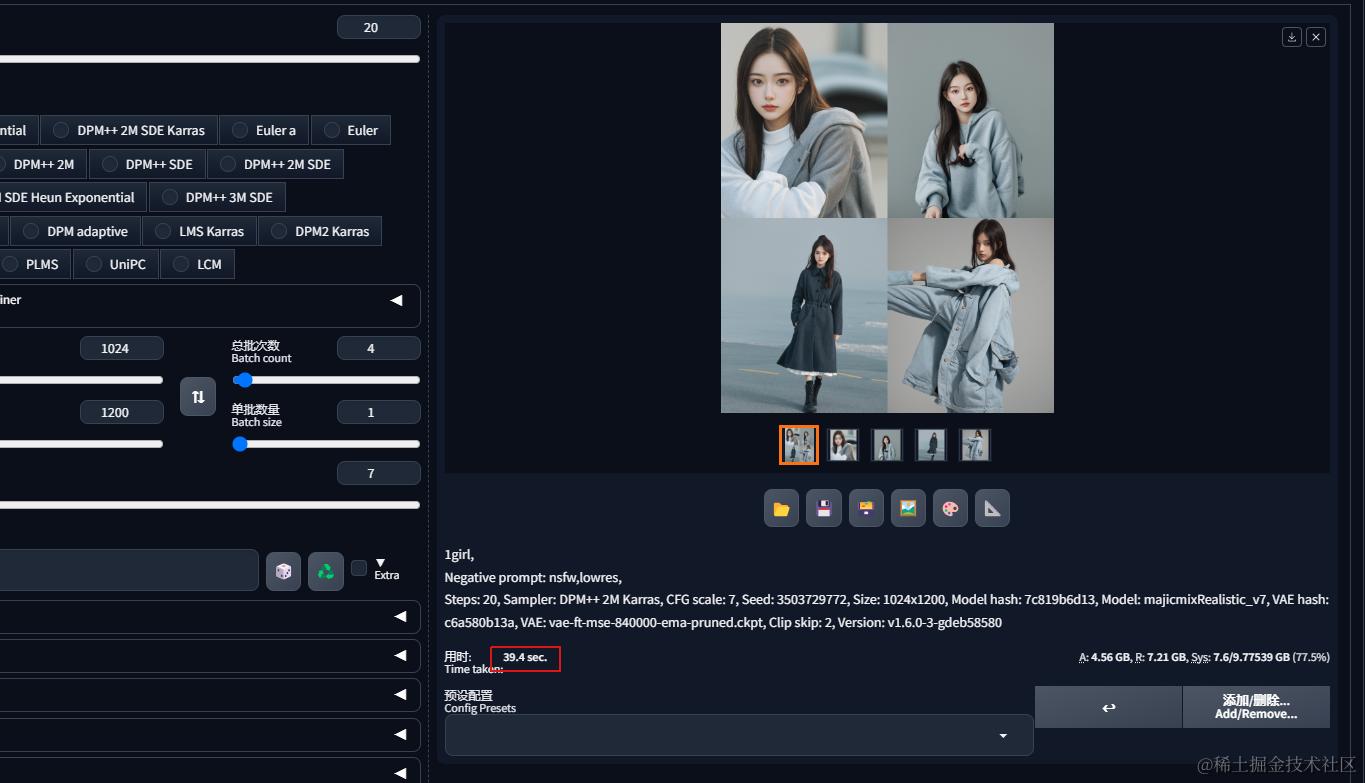
Task: Expand the Refiner section arrow
Action: tap(396, 300)
